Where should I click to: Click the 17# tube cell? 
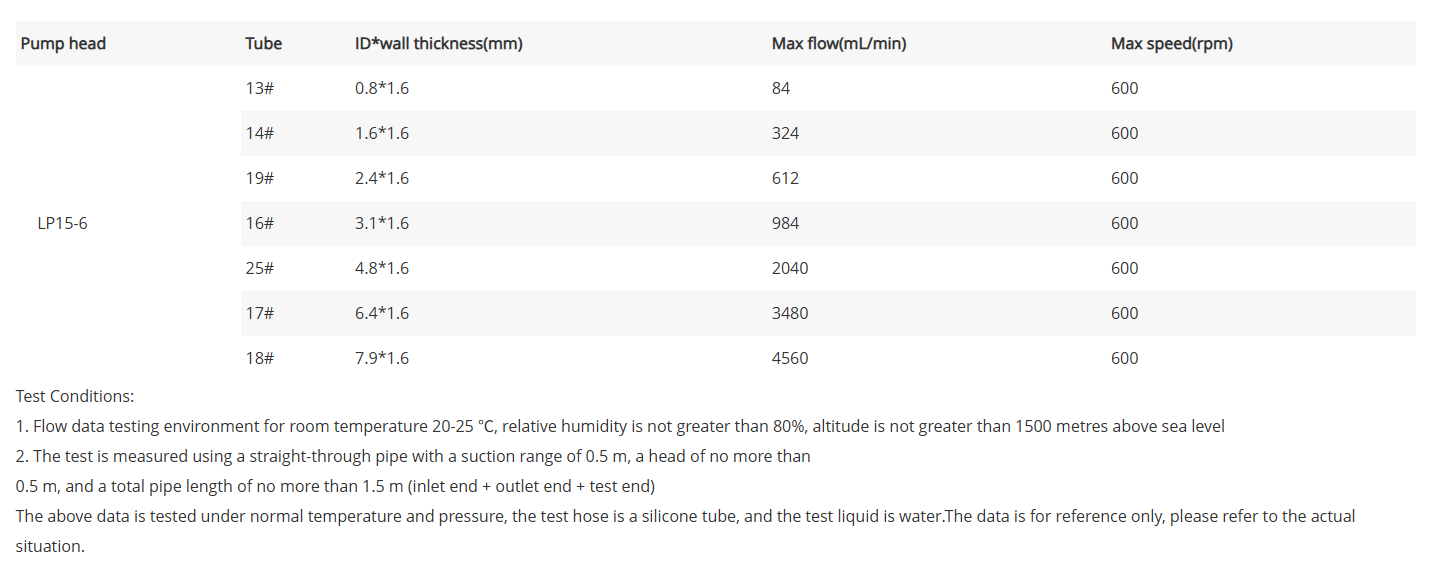tap(260, 313)
